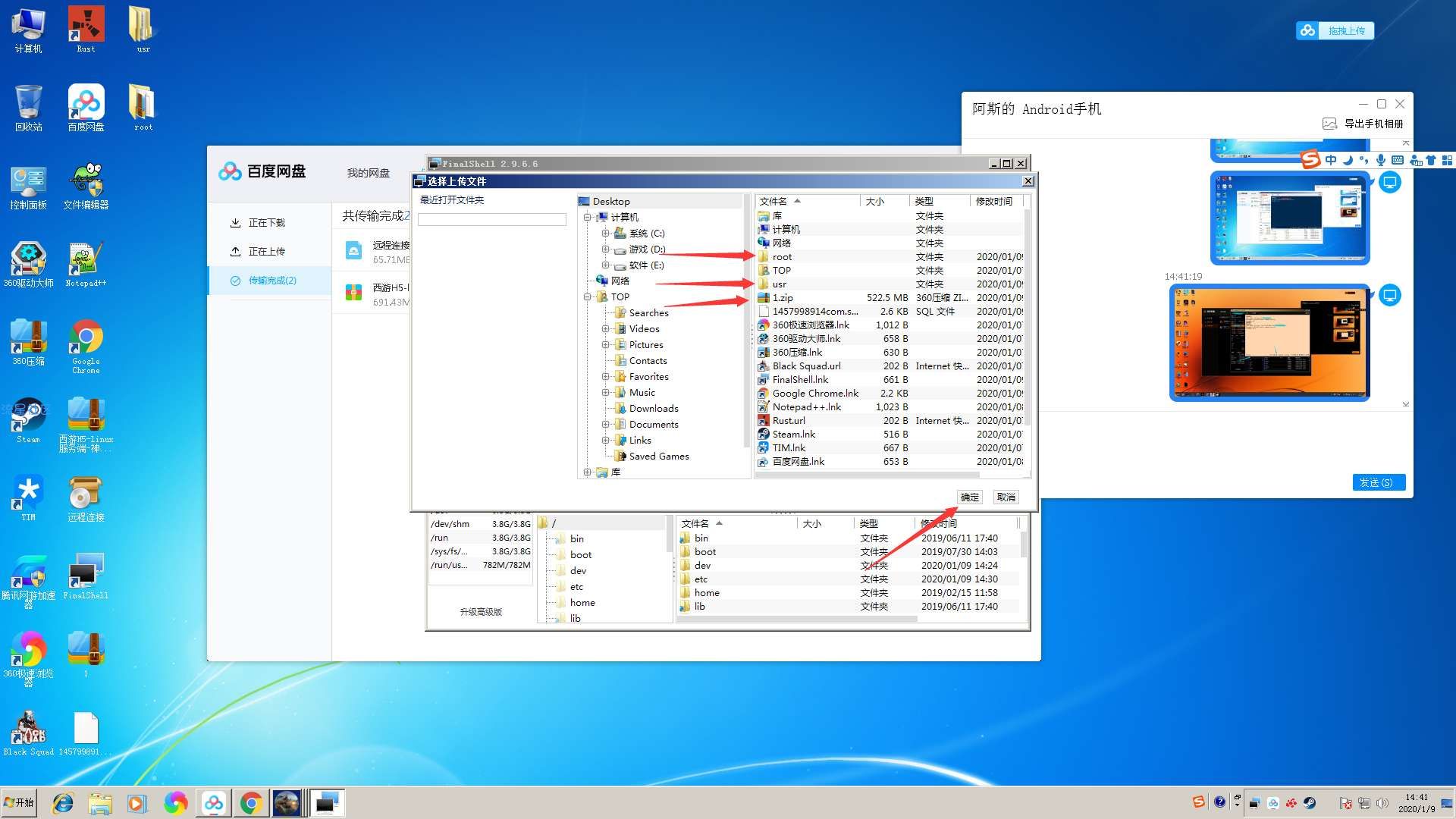Expand 游戏 (D:) drive node
Screen dimensions: 1456x819
pos(605,249)
